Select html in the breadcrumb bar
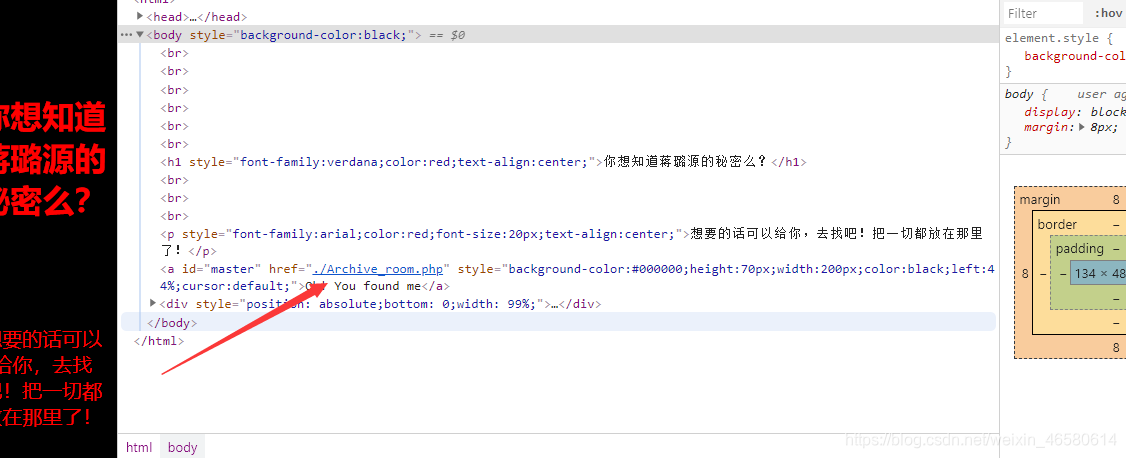1126x458 pixels. pyautogui.click(x=139, y=447)
